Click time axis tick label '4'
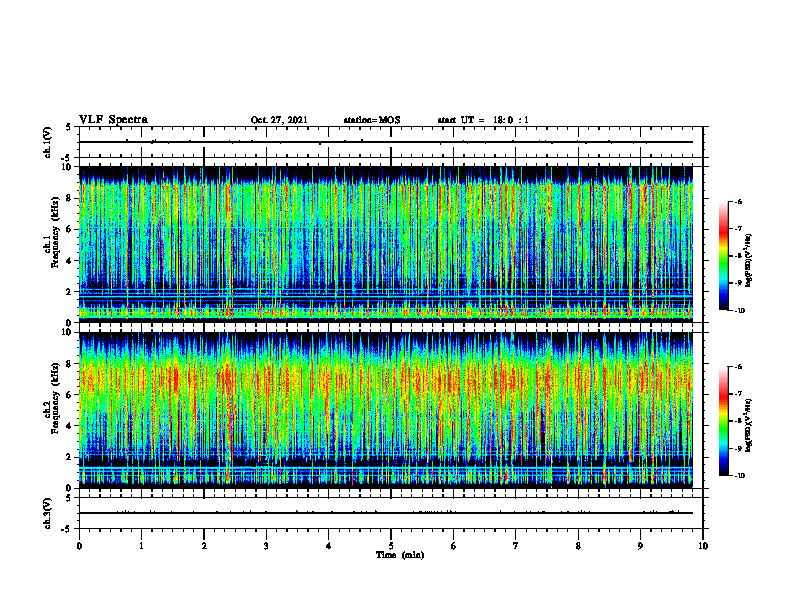This screenshot has height=612, width=792. pos(329,546)
